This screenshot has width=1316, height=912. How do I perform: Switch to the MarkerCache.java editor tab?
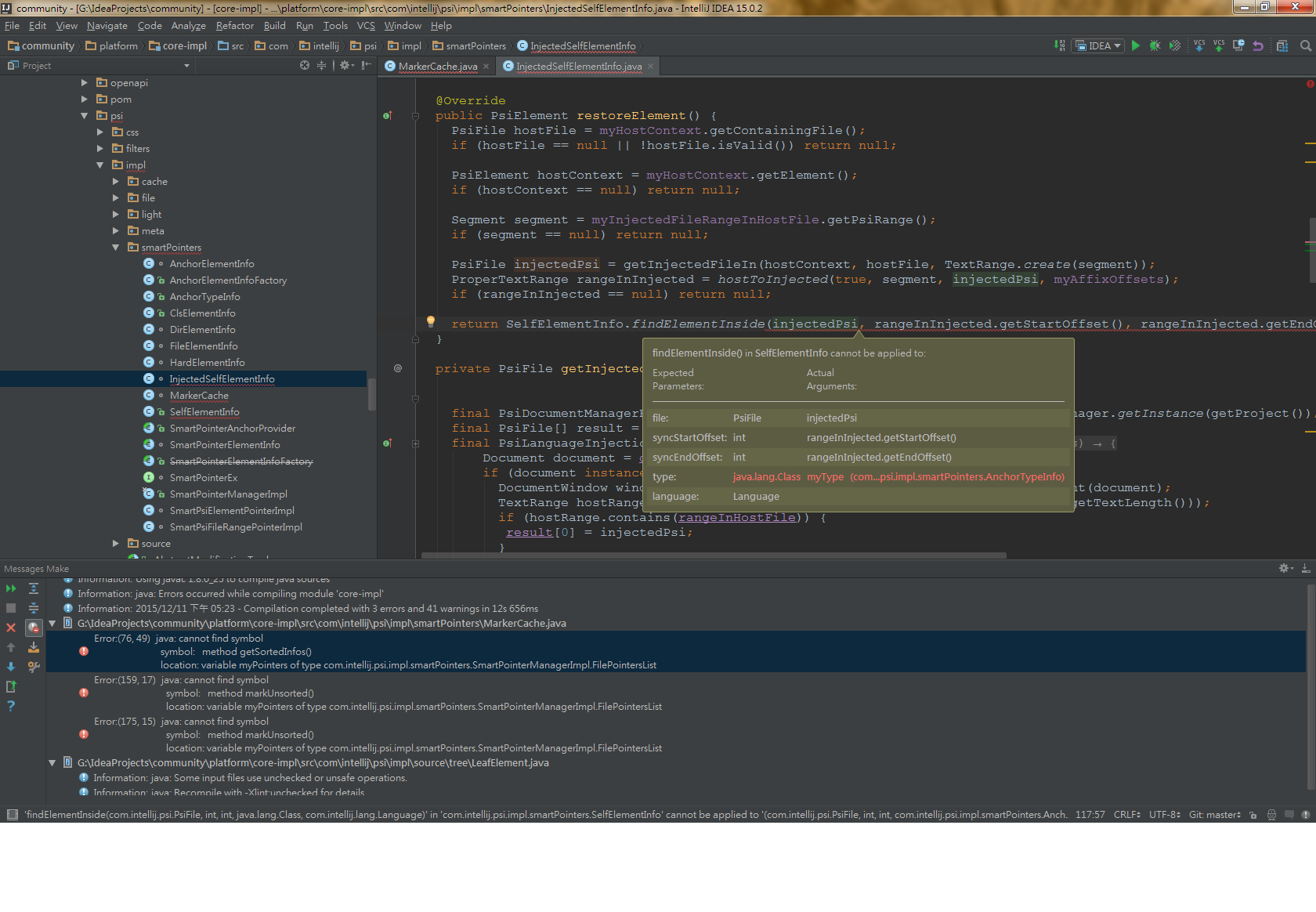tap(437, 67)
